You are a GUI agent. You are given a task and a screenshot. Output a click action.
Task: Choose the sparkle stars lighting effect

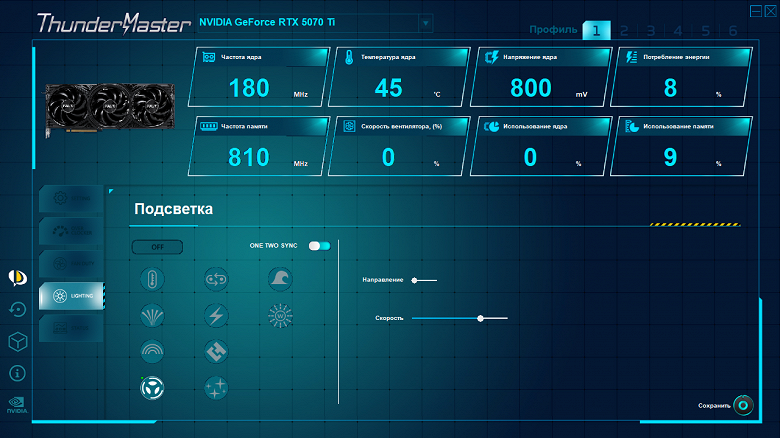[x=216, y=388]
